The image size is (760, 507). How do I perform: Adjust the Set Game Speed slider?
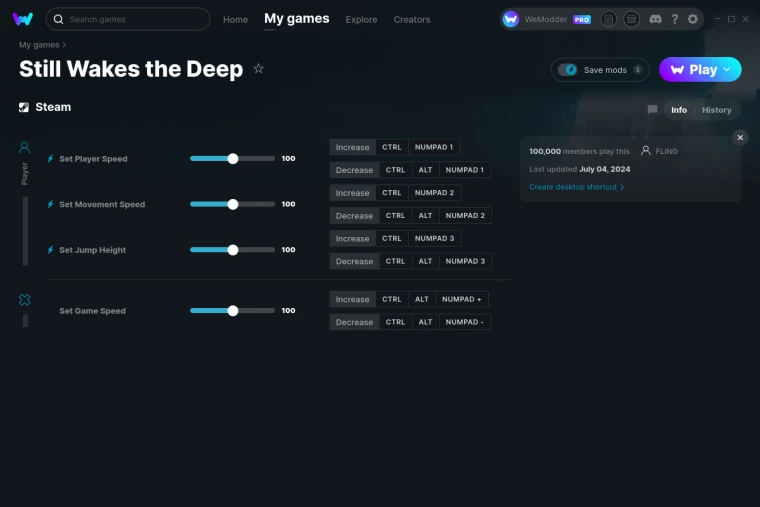point(233,310)
